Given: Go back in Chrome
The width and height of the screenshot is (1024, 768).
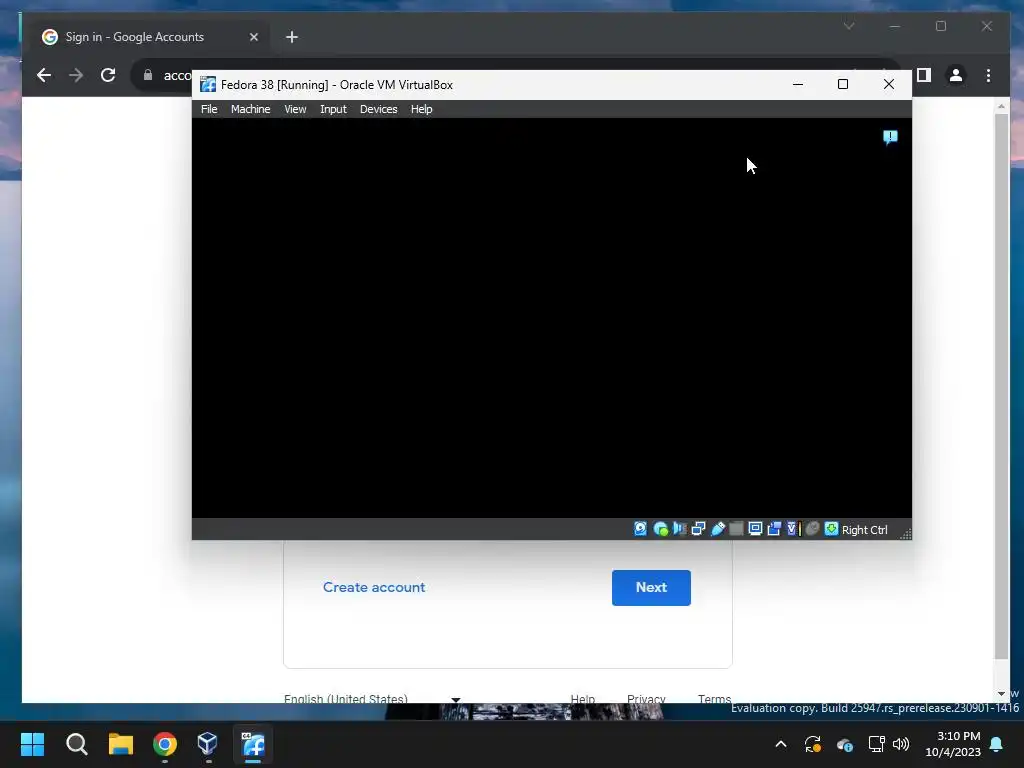Looking at the screenshot, I should [x=44, y=75].
